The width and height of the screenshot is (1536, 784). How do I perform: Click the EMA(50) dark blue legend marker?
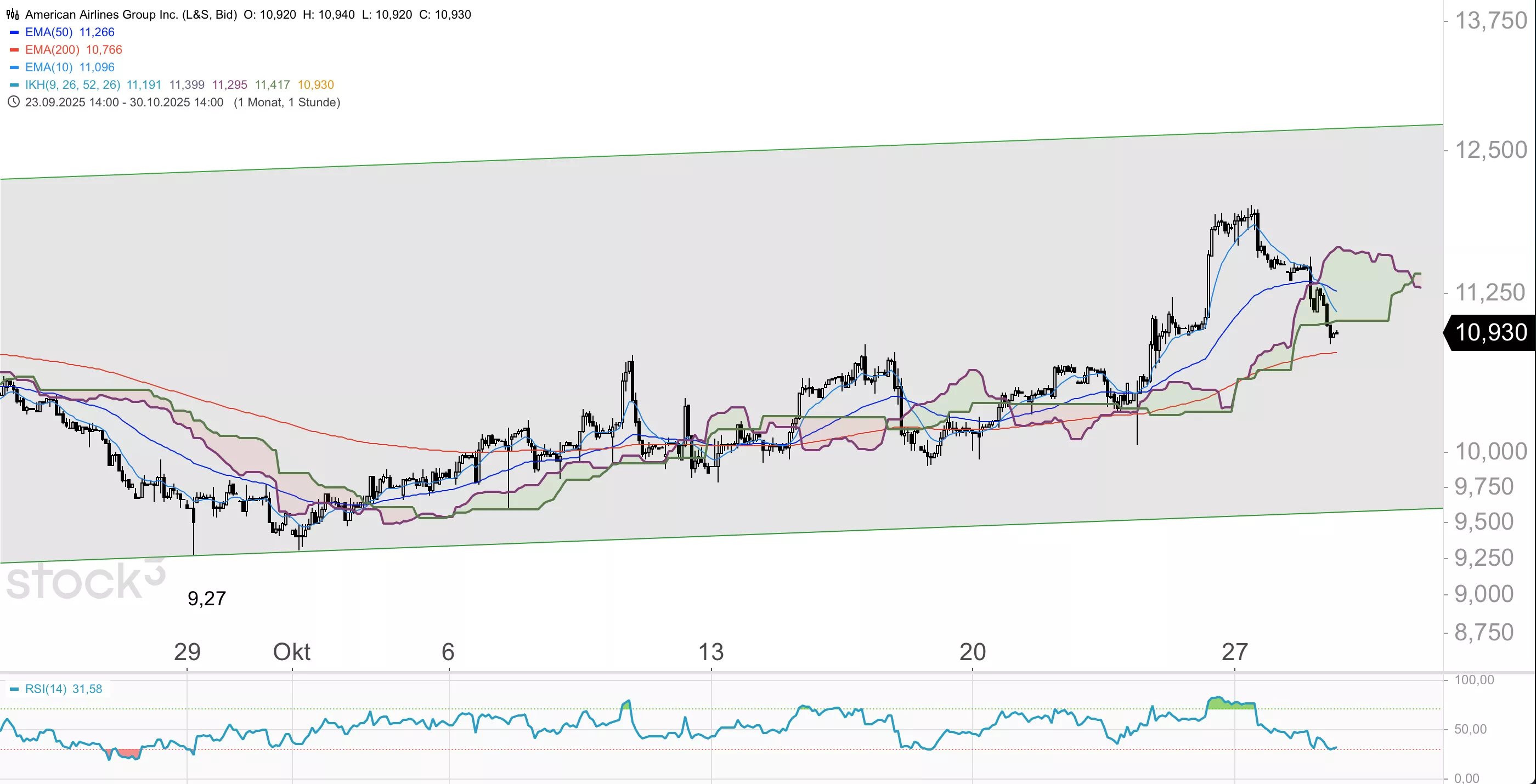(x=14, y=32)
